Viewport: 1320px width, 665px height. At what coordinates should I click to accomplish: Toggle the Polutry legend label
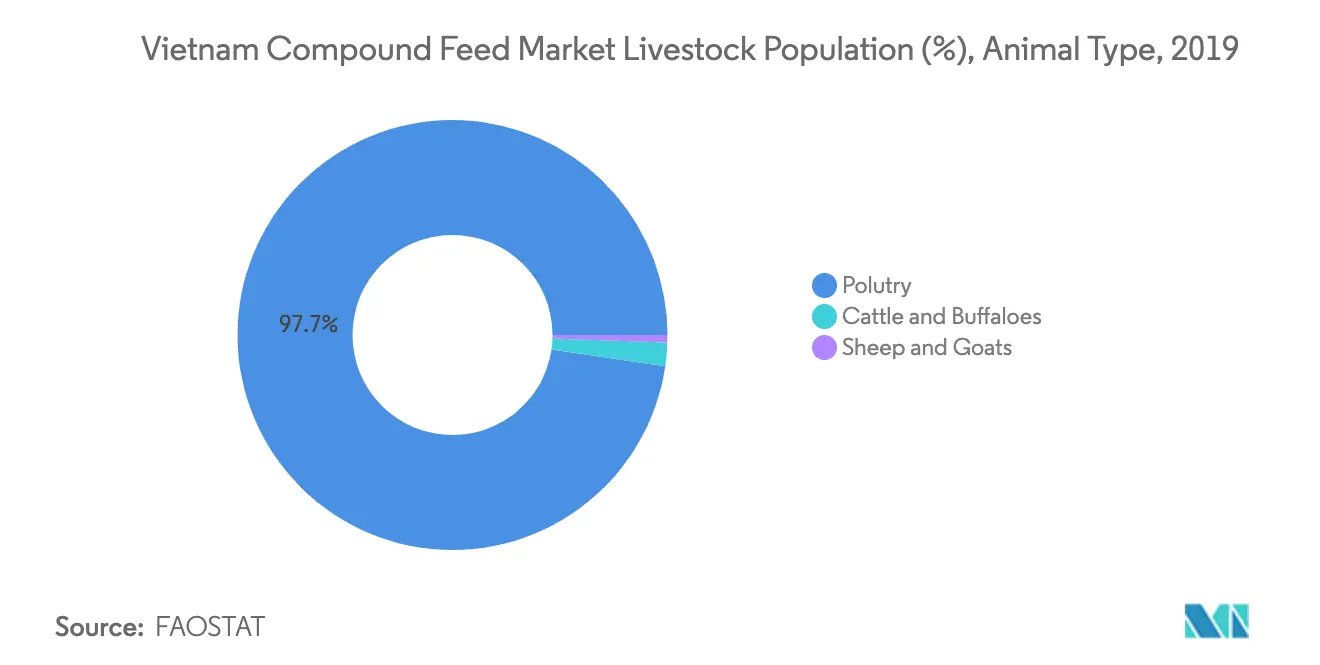pyautogui.click(x=877, y=286)
